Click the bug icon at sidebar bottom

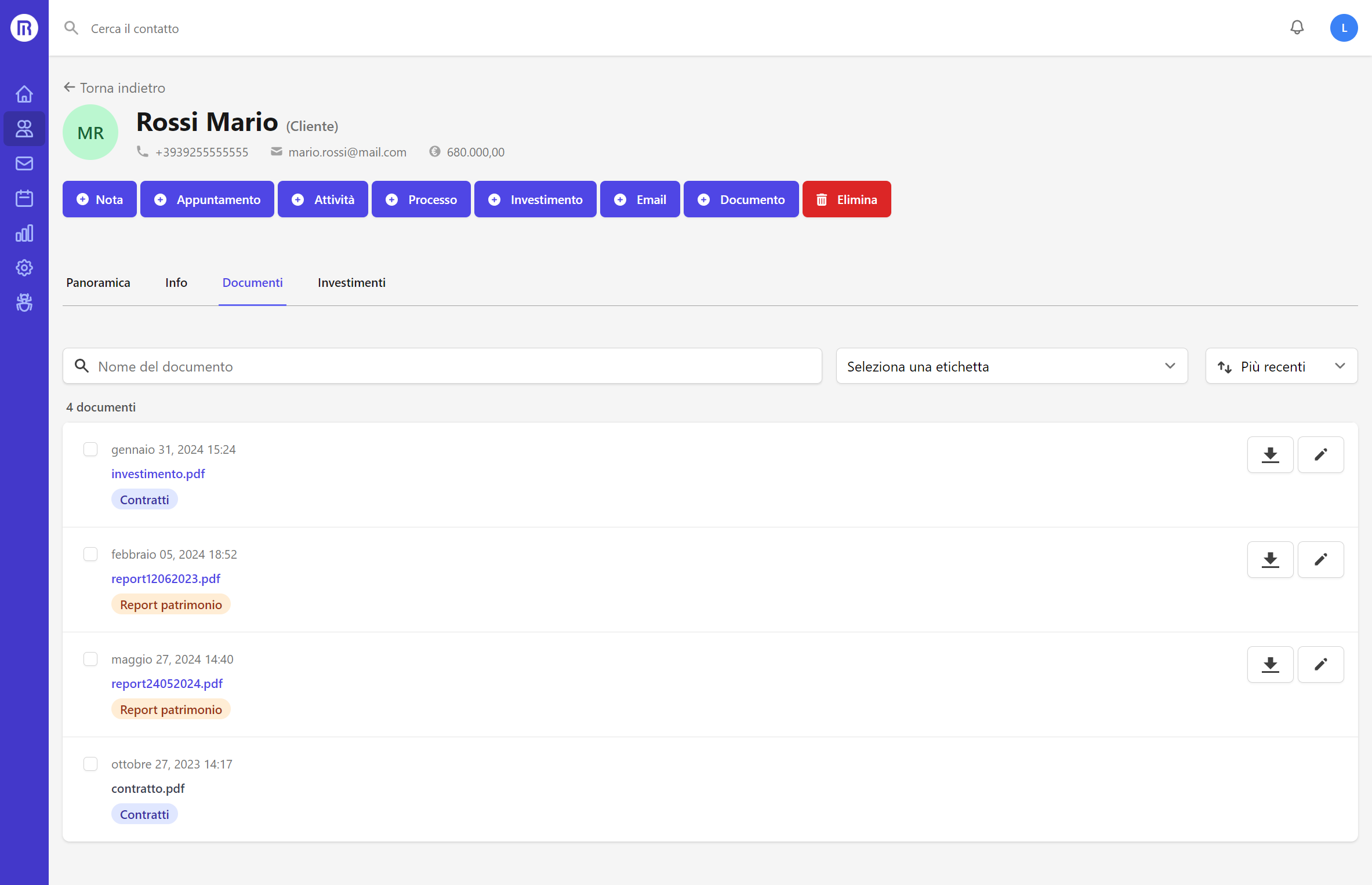pyautogui.click(x=24, y=303)
